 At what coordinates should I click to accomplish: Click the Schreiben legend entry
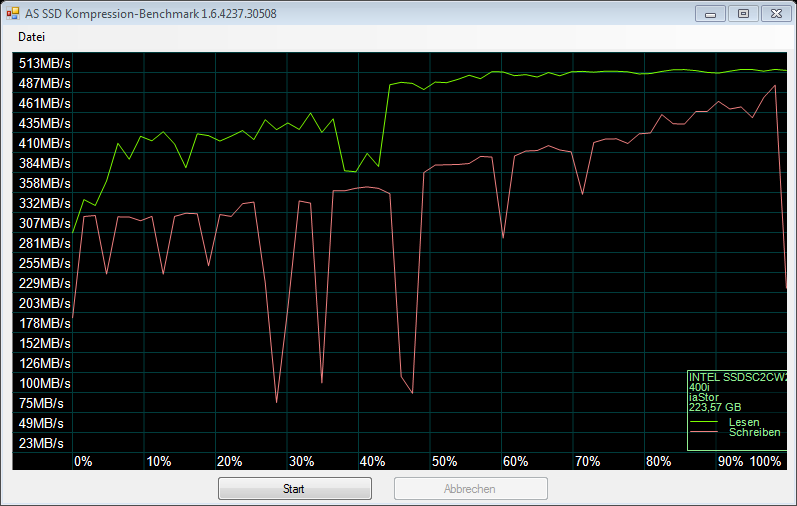click(754, 432)
